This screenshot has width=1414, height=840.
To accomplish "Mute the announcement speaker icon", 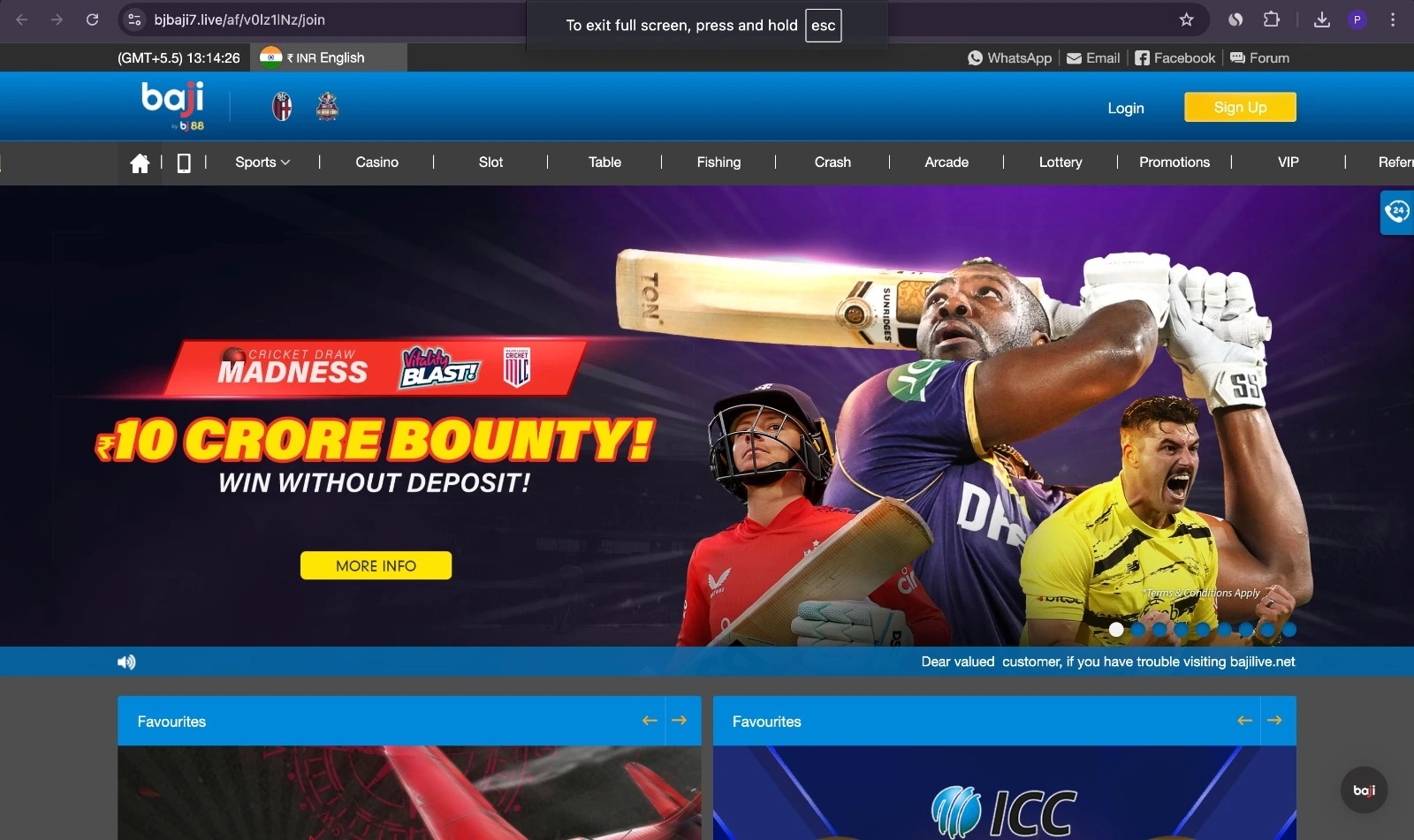I will tap(126, 661).
